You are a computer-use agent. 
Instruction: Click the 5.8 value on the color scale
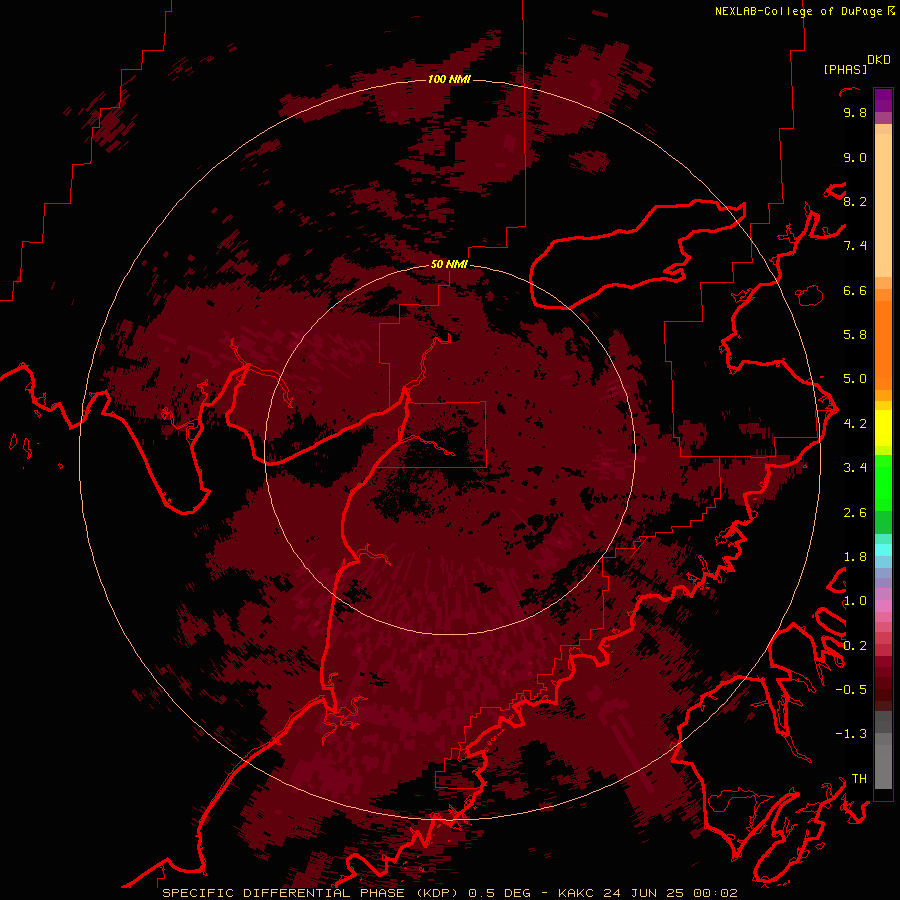[x=855, y=335]
